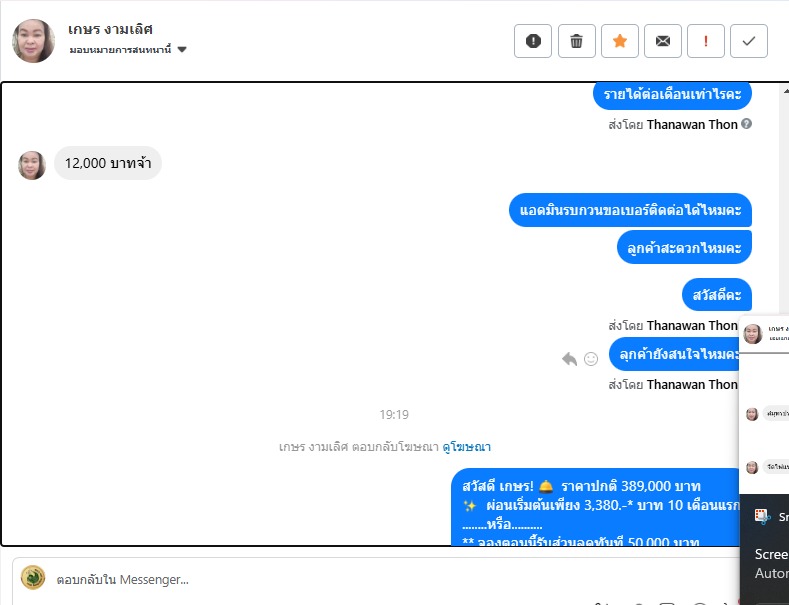The height and width of the screenshot is (605, 789).
Task: Click the 12,000 บาทจ้า message bubble
Action: (x=108, y=163)
